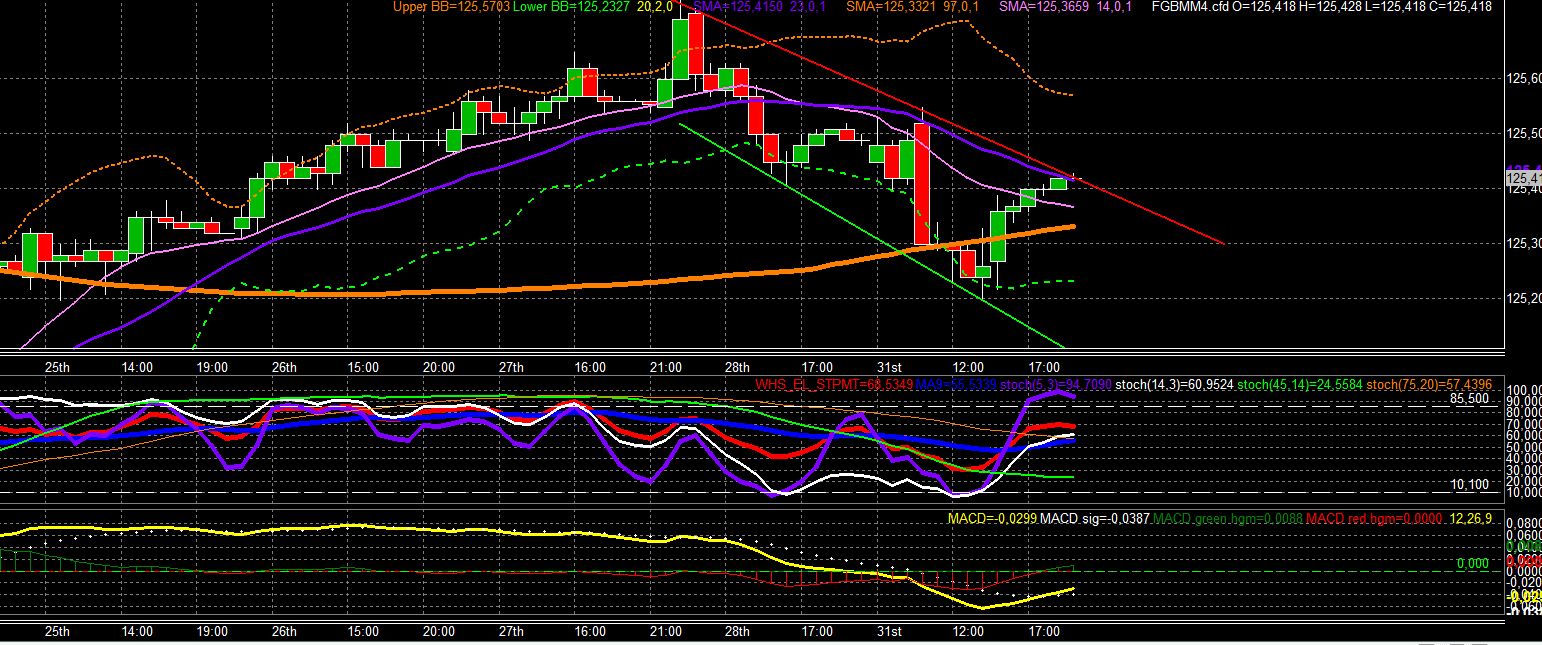Click the MACD=-0,0299 legend label
The image size is (1542, 645).
pyautogui.click(x=991, y=519)
